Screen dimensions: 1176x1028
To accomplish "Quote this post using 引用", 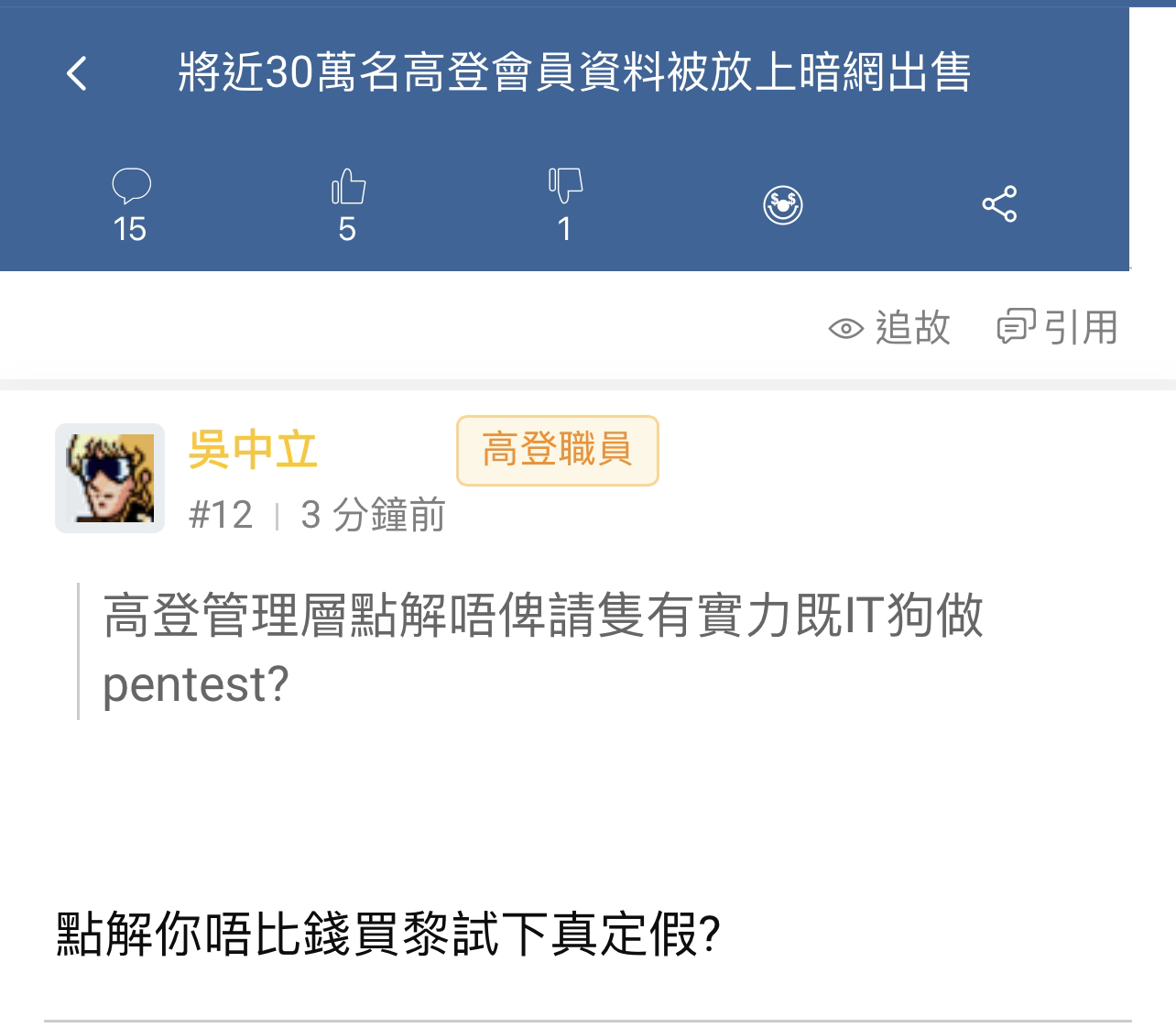I will point(1058,328).
